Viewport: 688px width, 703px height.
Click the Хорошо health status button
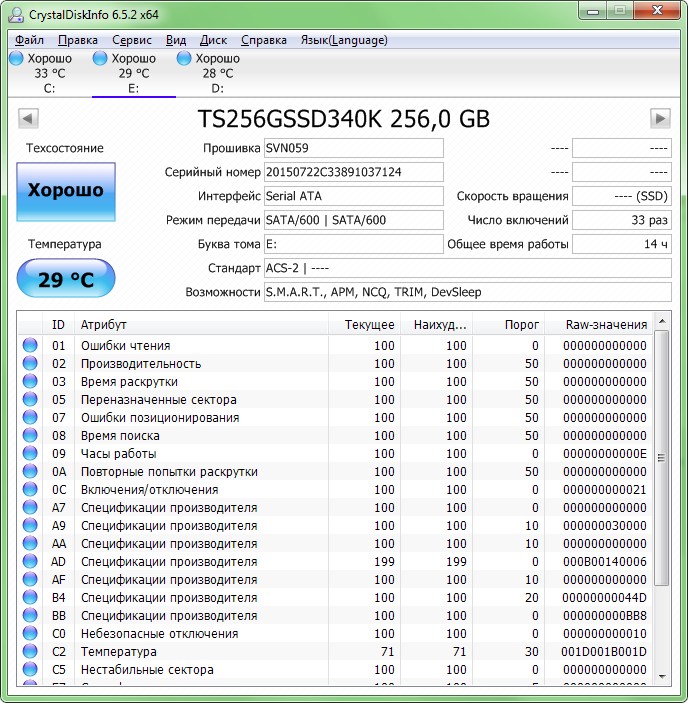[66, 191]
